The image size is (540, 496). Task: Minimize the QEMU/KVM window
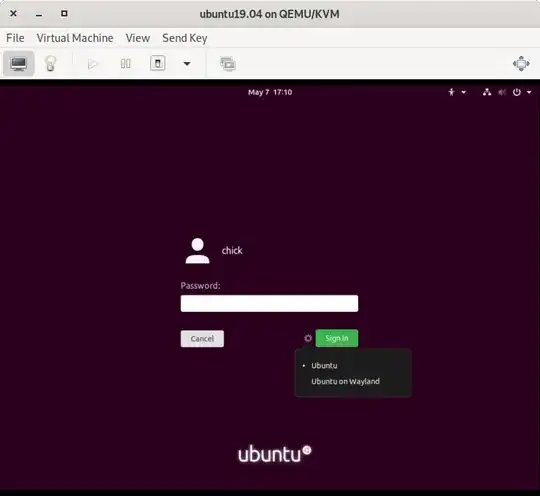pyautogui.click(x=39, y=14)
